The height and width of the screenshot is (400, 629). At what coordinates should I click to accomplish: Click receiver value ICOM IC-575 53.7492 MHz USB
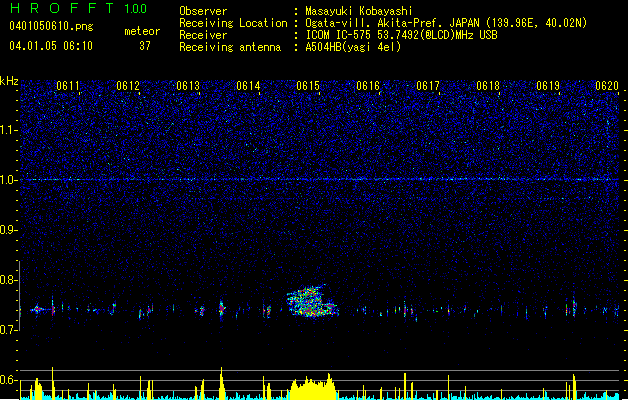click(401, 35)
